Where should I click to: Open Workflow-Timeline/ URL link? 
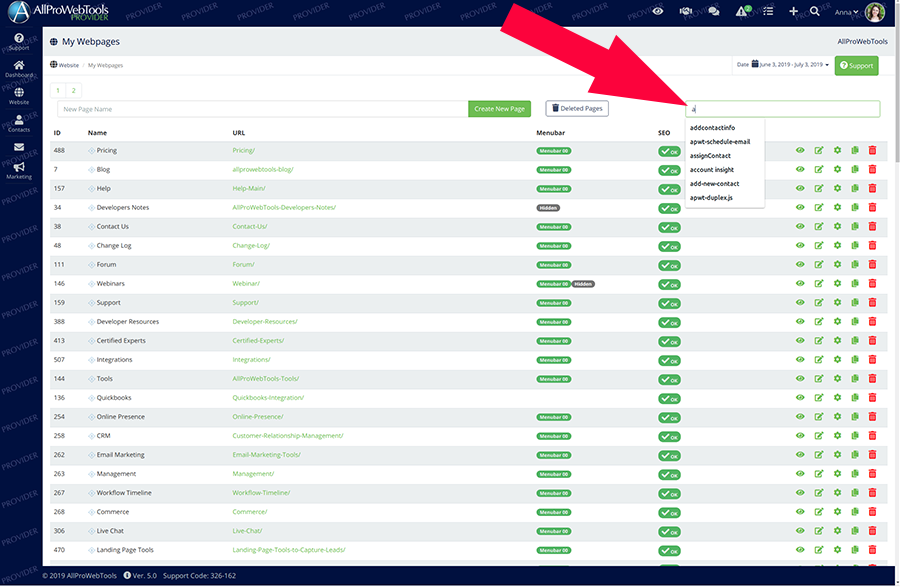(261, 492)
